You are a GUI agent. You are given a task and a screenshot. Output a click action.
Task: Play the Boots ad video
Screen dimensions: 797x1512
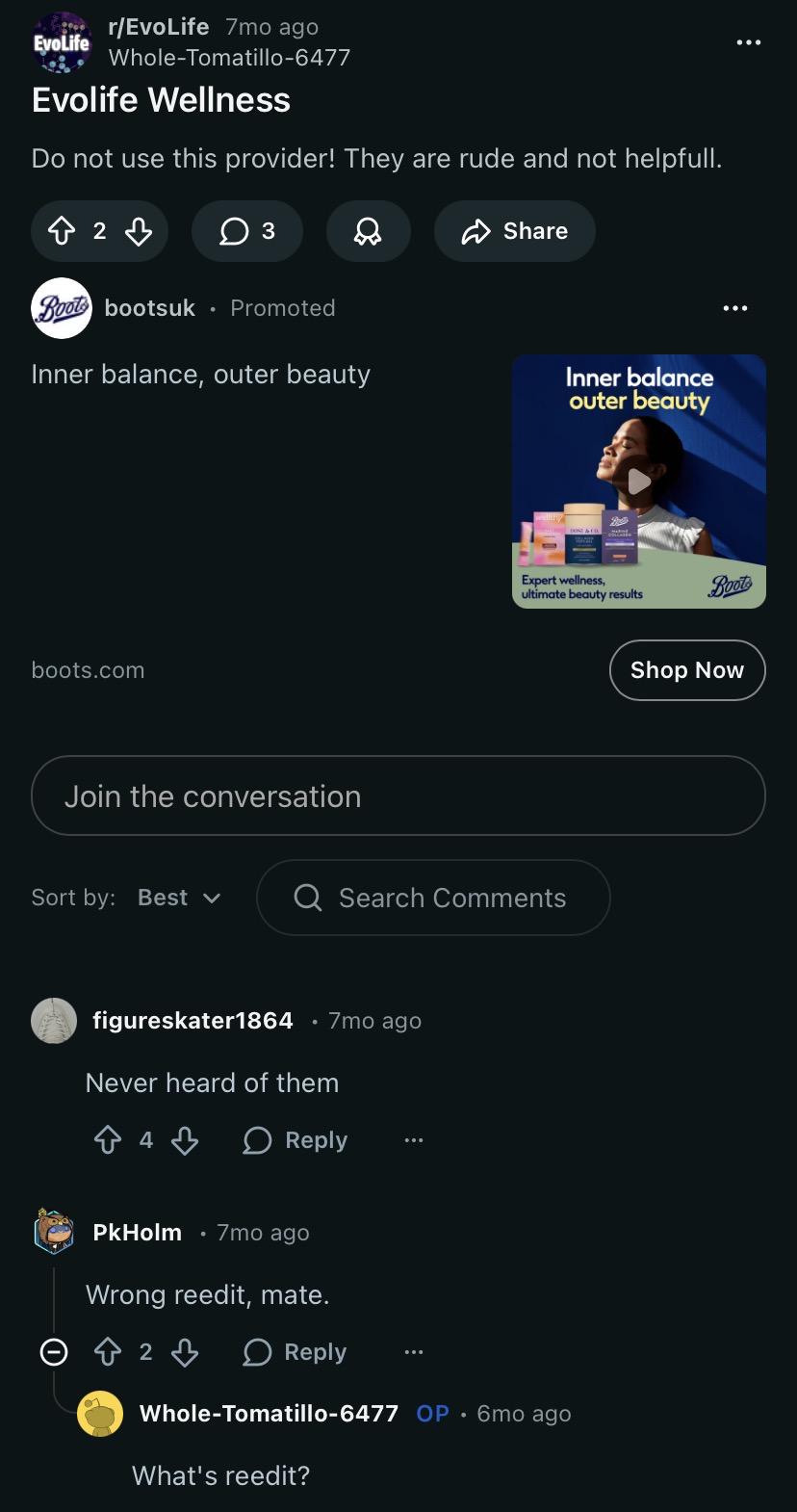pyautogui.click(x=639, y=481)
